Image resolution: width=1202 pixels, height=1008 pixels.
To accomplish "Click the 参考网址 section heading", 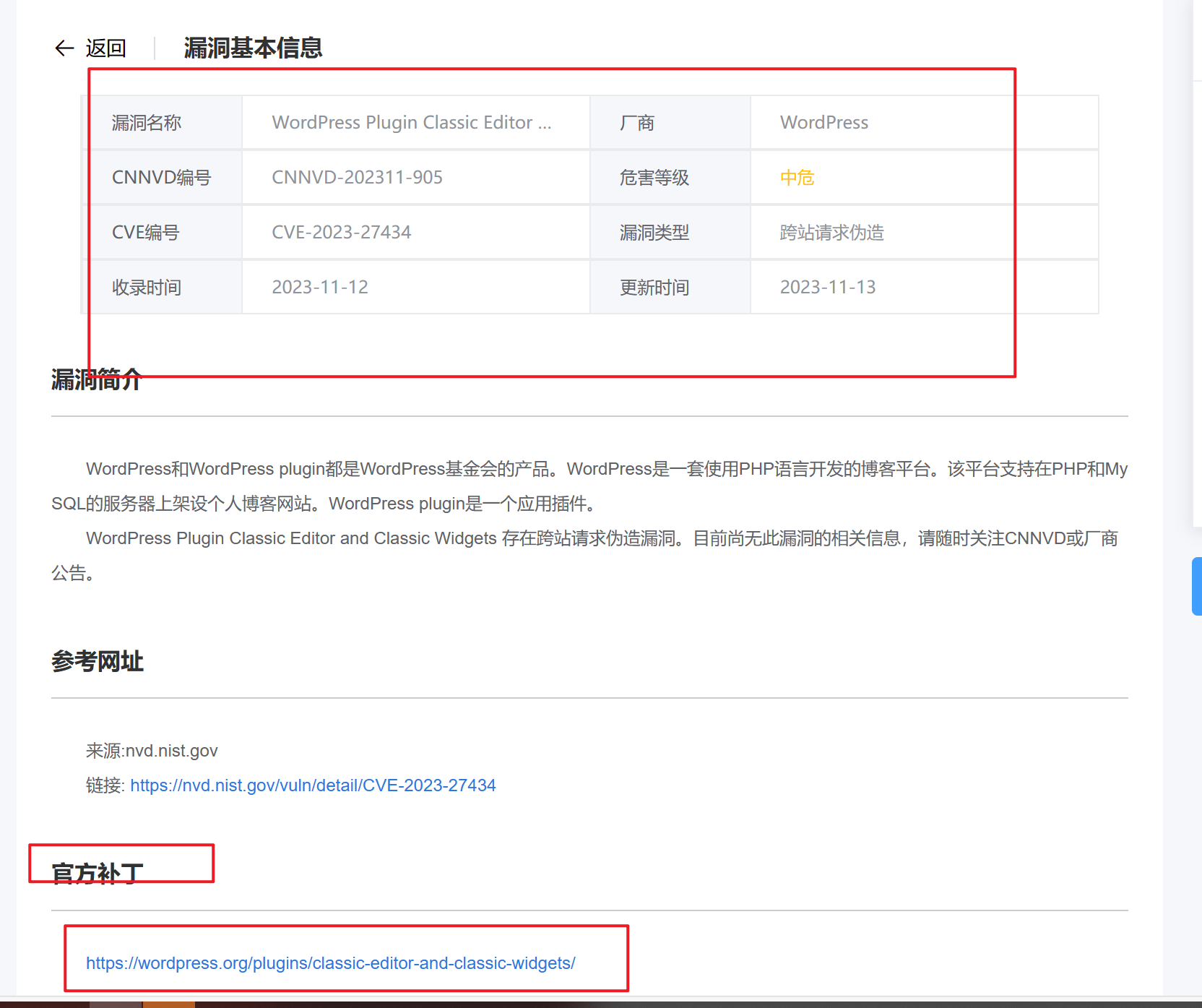I will click(x=97, y=661).
